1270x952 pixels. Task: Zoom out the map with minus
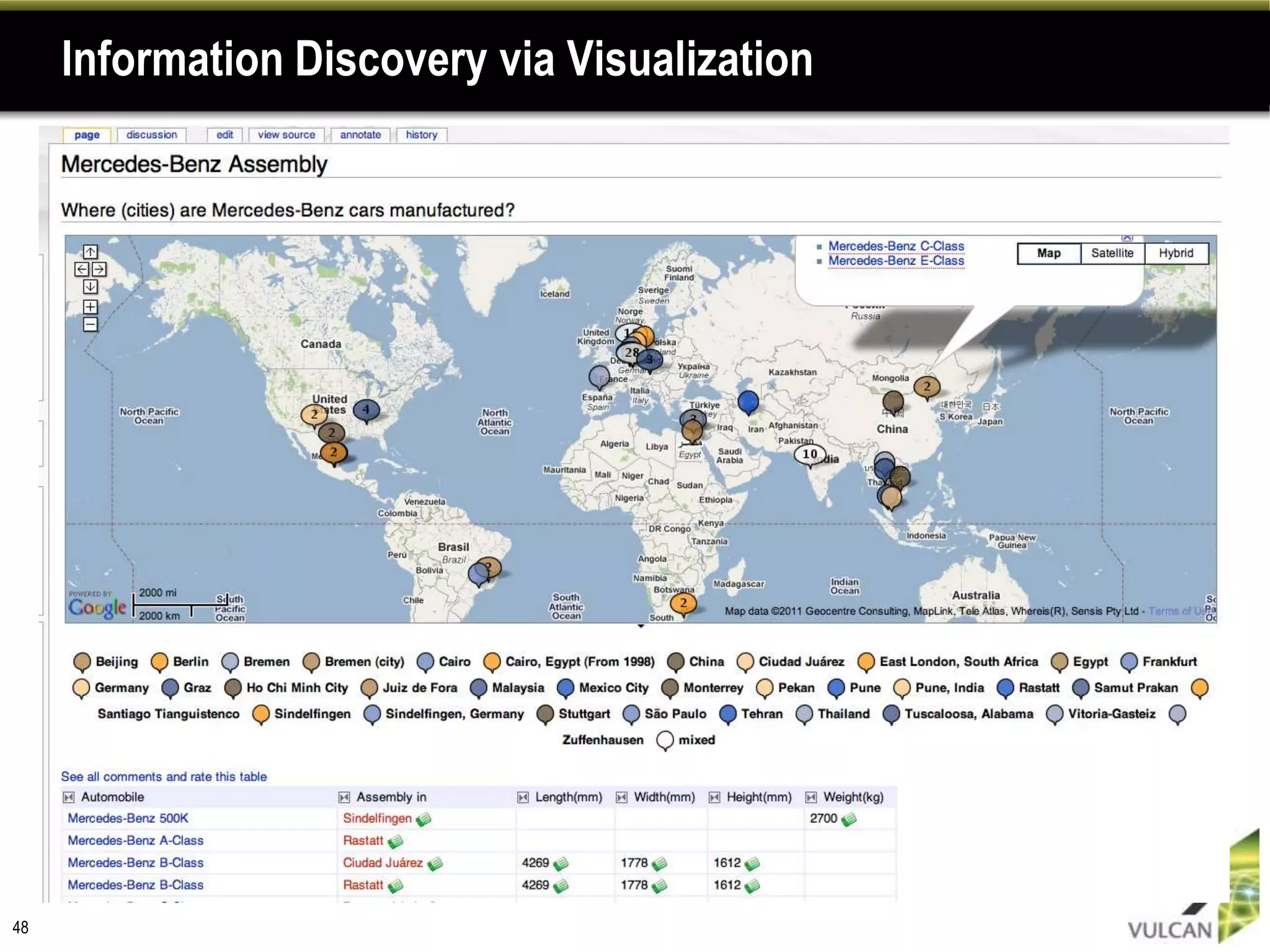(x=91, y=324)
